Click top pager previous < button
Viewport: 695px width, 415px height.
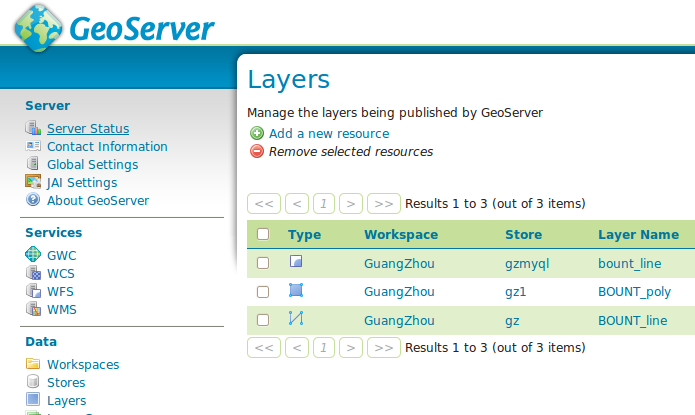(x=297, y=204)
